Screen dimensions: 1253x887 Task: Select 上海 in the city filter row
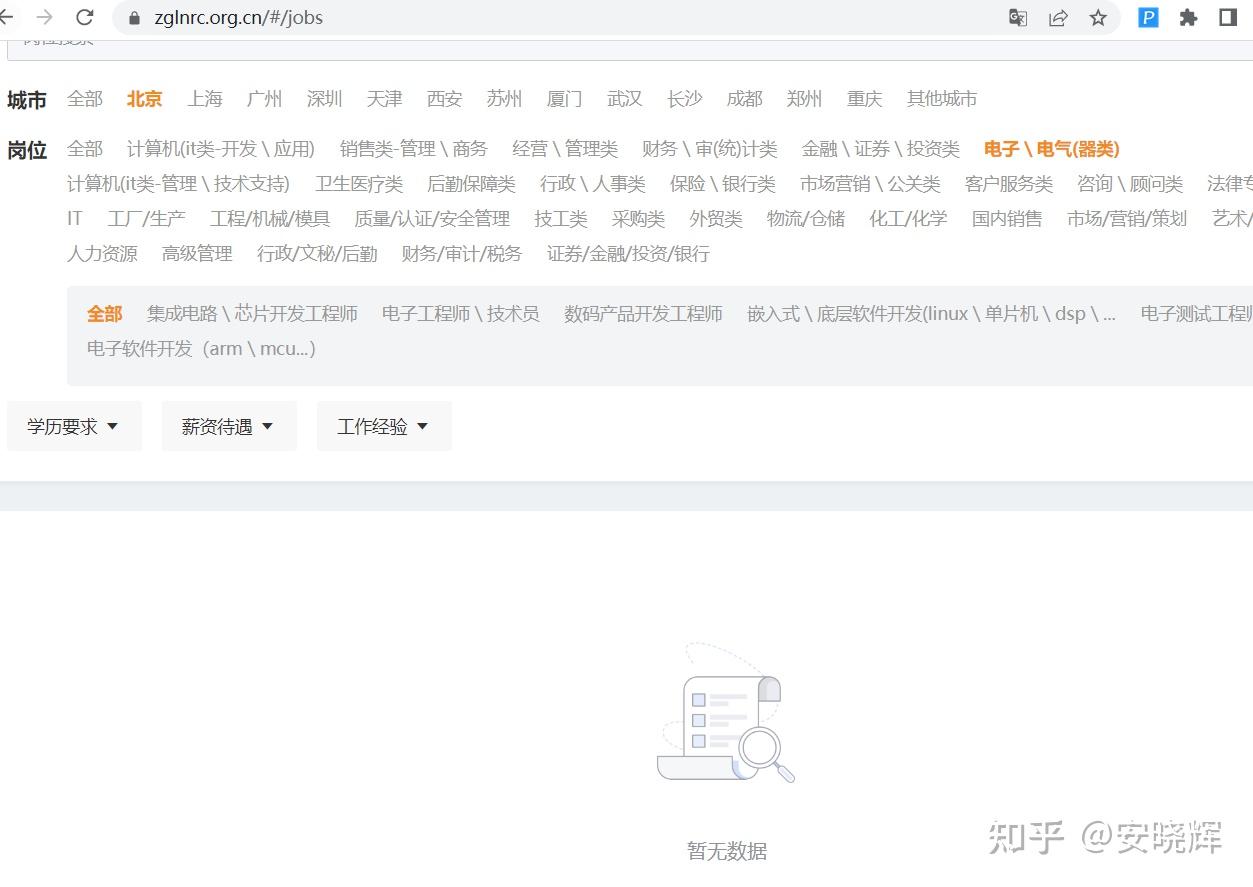click(x=204, y=98)
